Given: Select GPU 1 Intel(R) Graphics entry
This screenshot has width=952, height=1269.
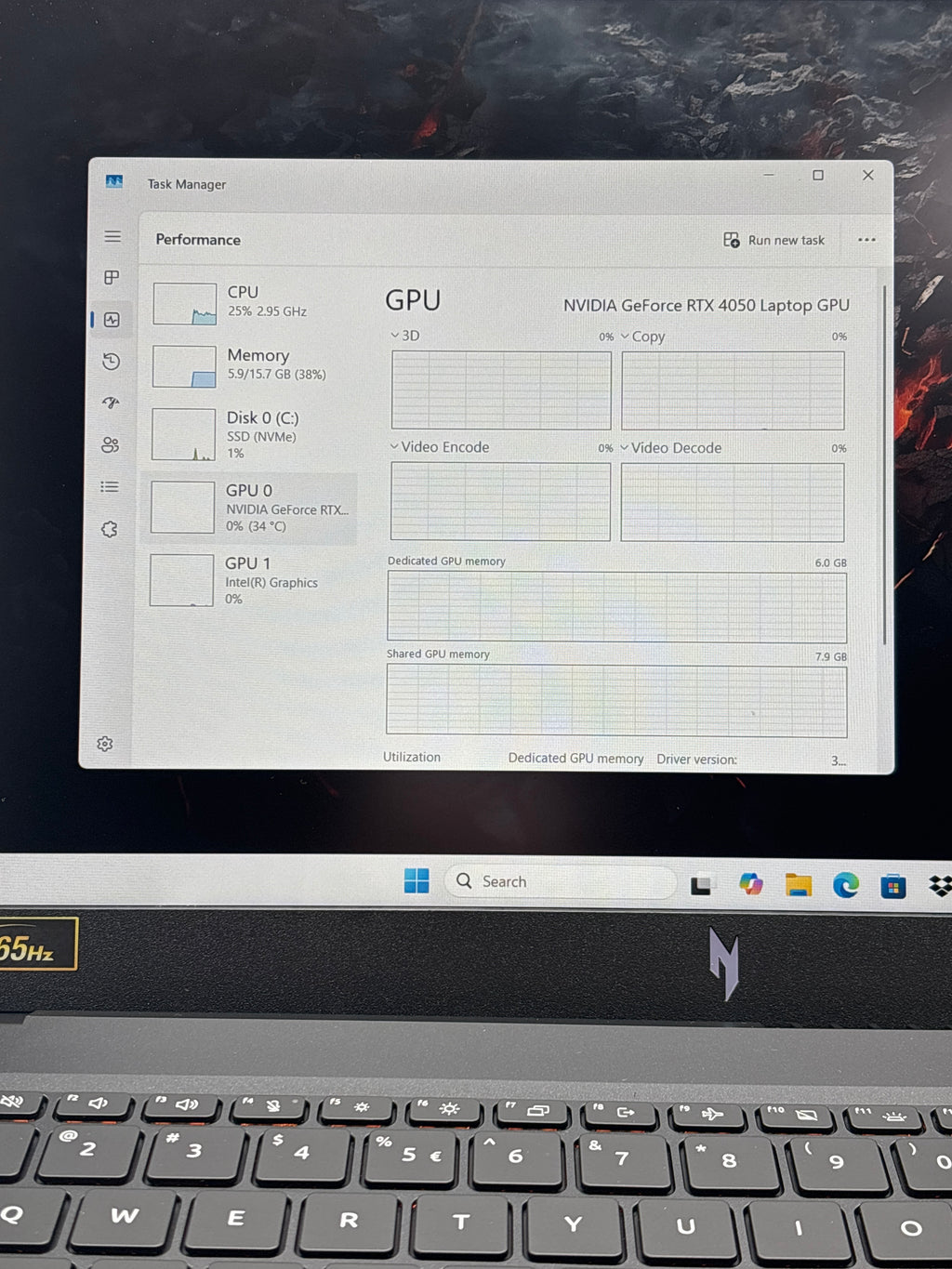Looking at the screenshot, I should click(x=249, y=581).
